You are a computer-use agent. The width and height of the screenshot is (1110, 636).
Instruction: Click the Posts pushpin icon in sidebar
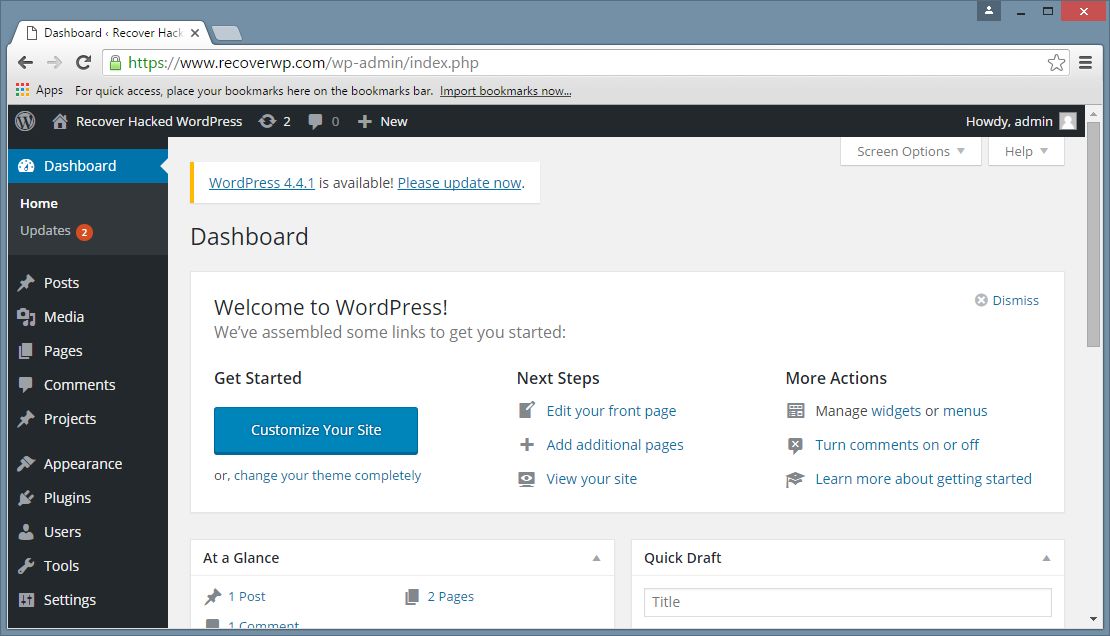coord(26,283)
